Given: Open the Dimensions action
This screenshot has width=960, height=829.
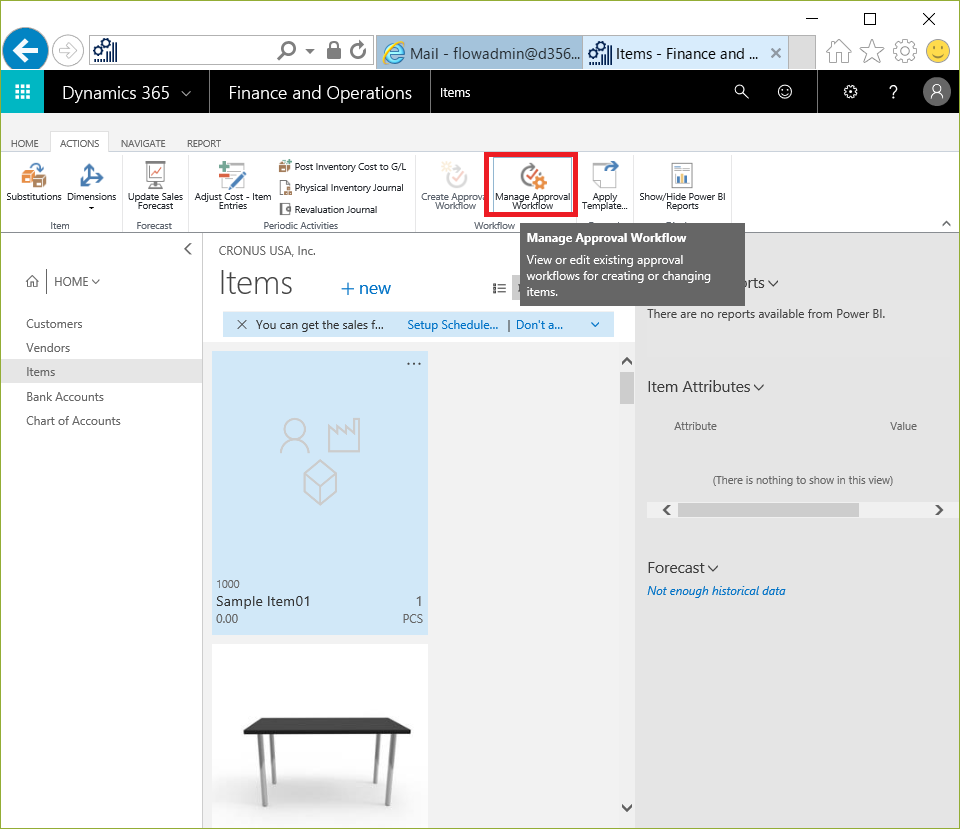Looking at the screenshot, I should tap(92, 186).
